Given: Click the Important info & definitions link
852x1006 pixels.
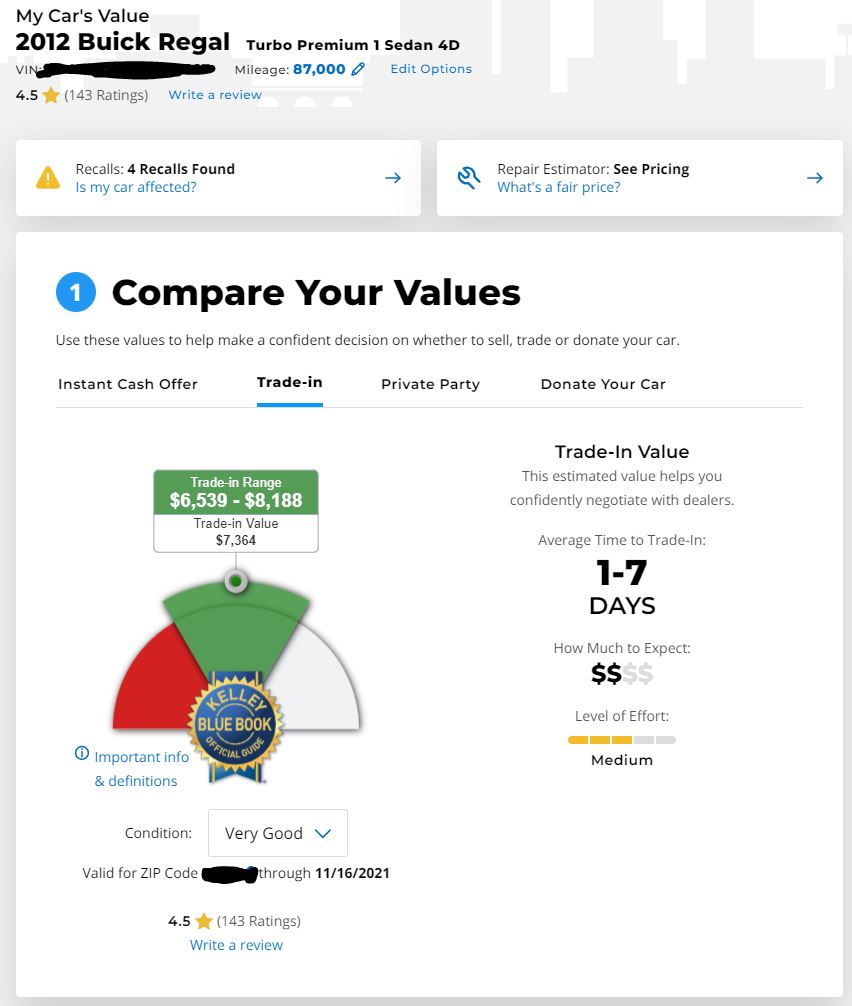Looking at the screenshot, I should pyautogui.click(x=141, y=769).
